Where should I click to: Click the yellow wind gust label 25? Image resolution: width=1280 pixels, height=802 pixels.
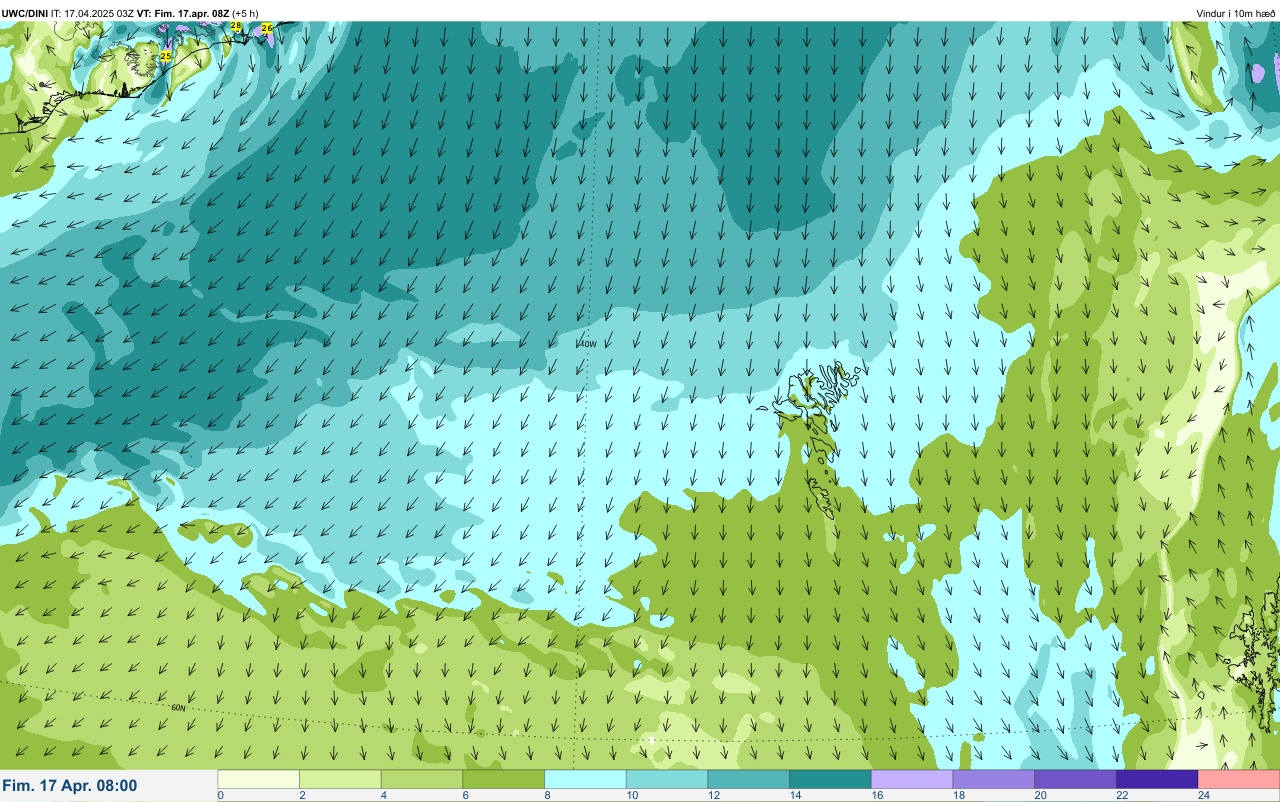(166, 56)
